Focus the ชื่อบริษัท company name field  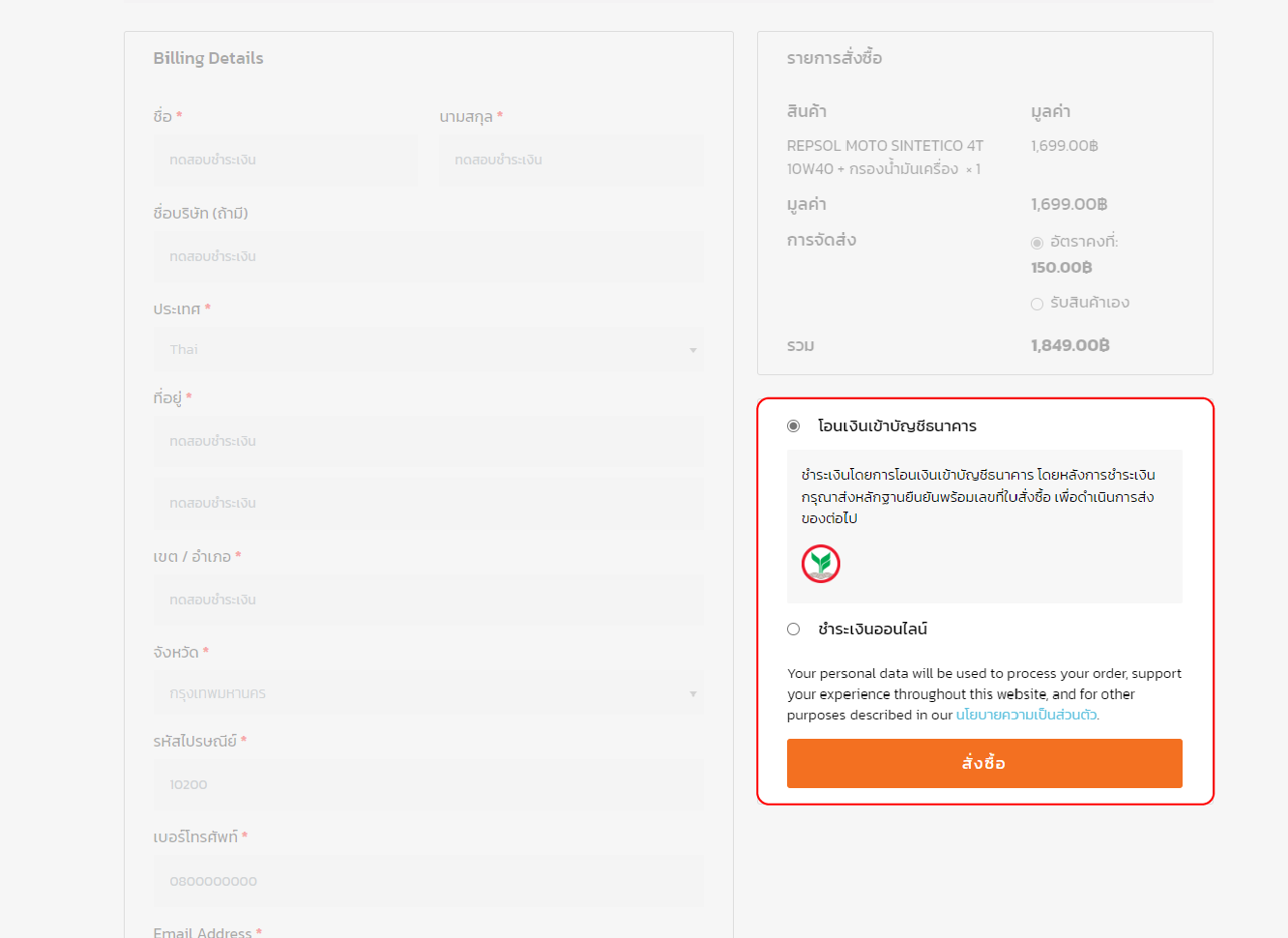[428, 256]
